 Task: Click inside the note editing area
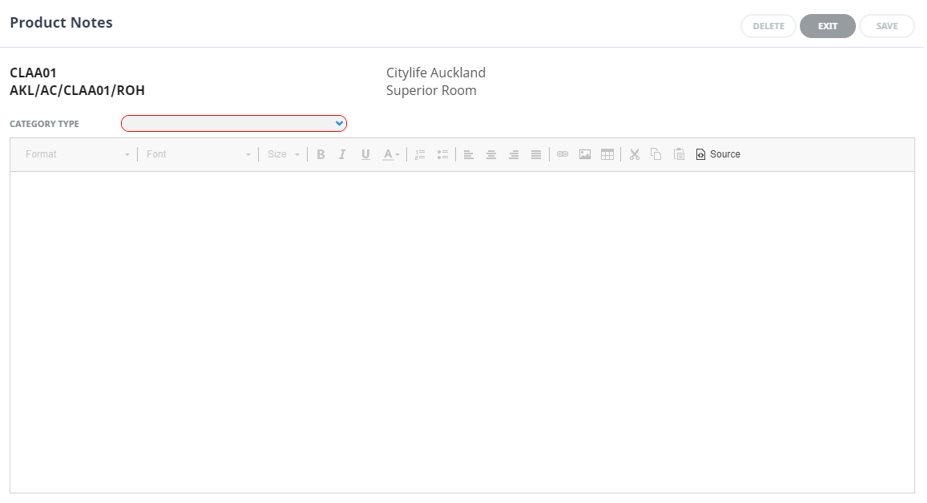coord(462,332)
